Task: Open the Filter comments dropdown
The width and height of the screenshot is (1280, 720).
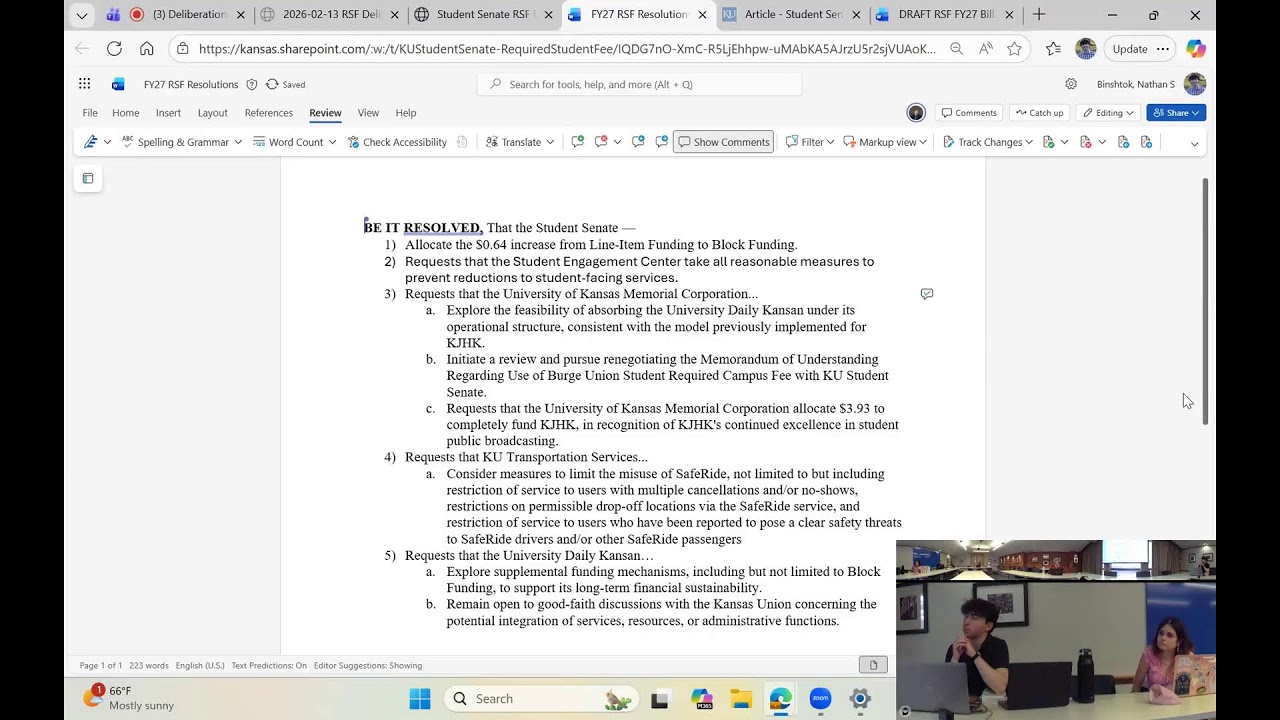Action: click(810, 142)
